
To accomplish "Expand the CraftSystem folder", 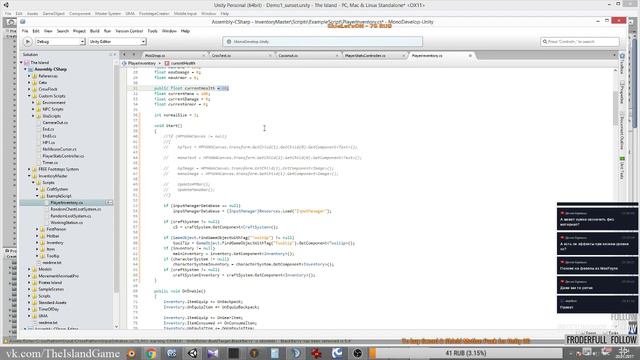I will pos(37,189).
